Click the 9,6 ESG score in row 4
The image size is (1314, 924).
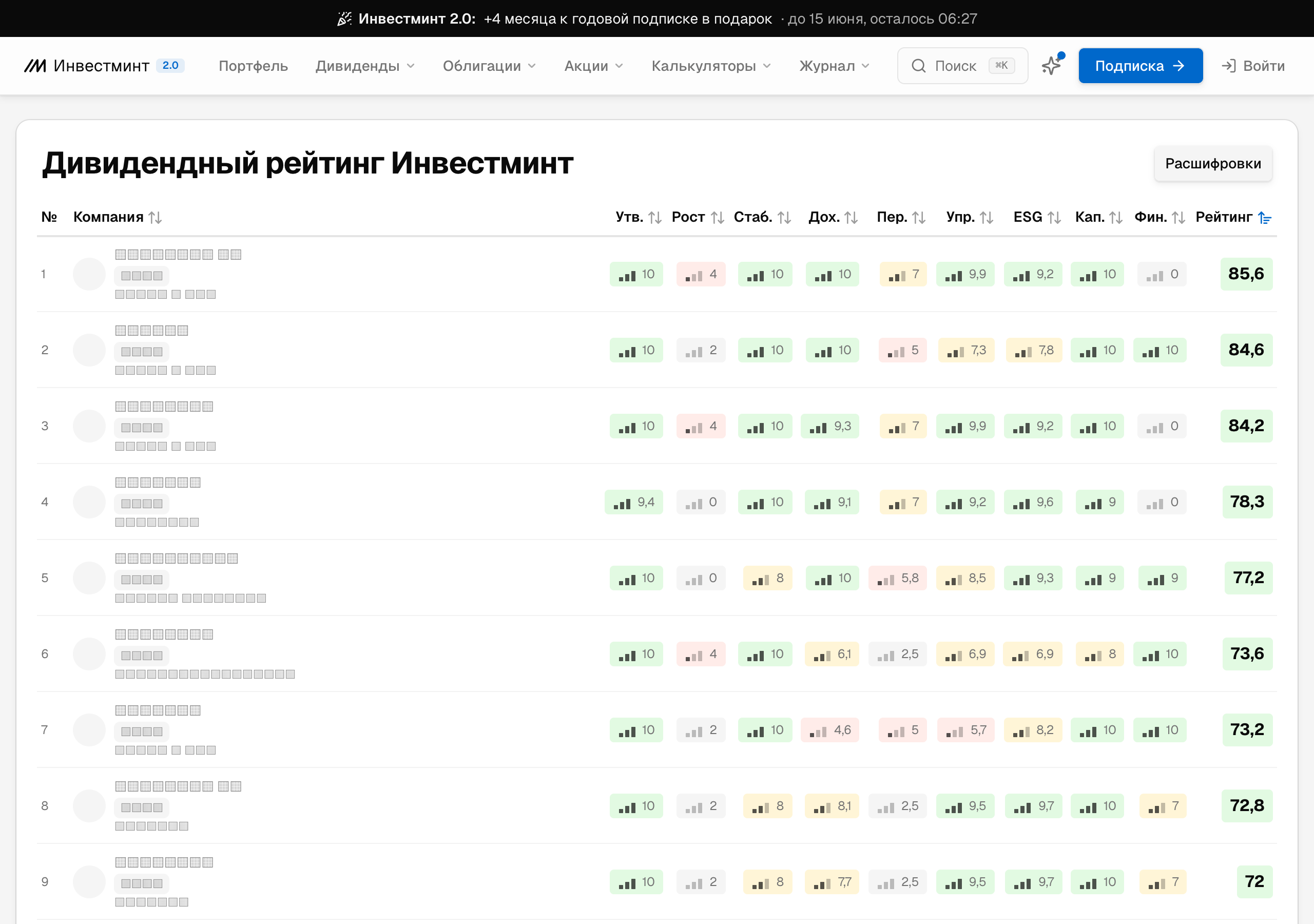pos(1032,502)
